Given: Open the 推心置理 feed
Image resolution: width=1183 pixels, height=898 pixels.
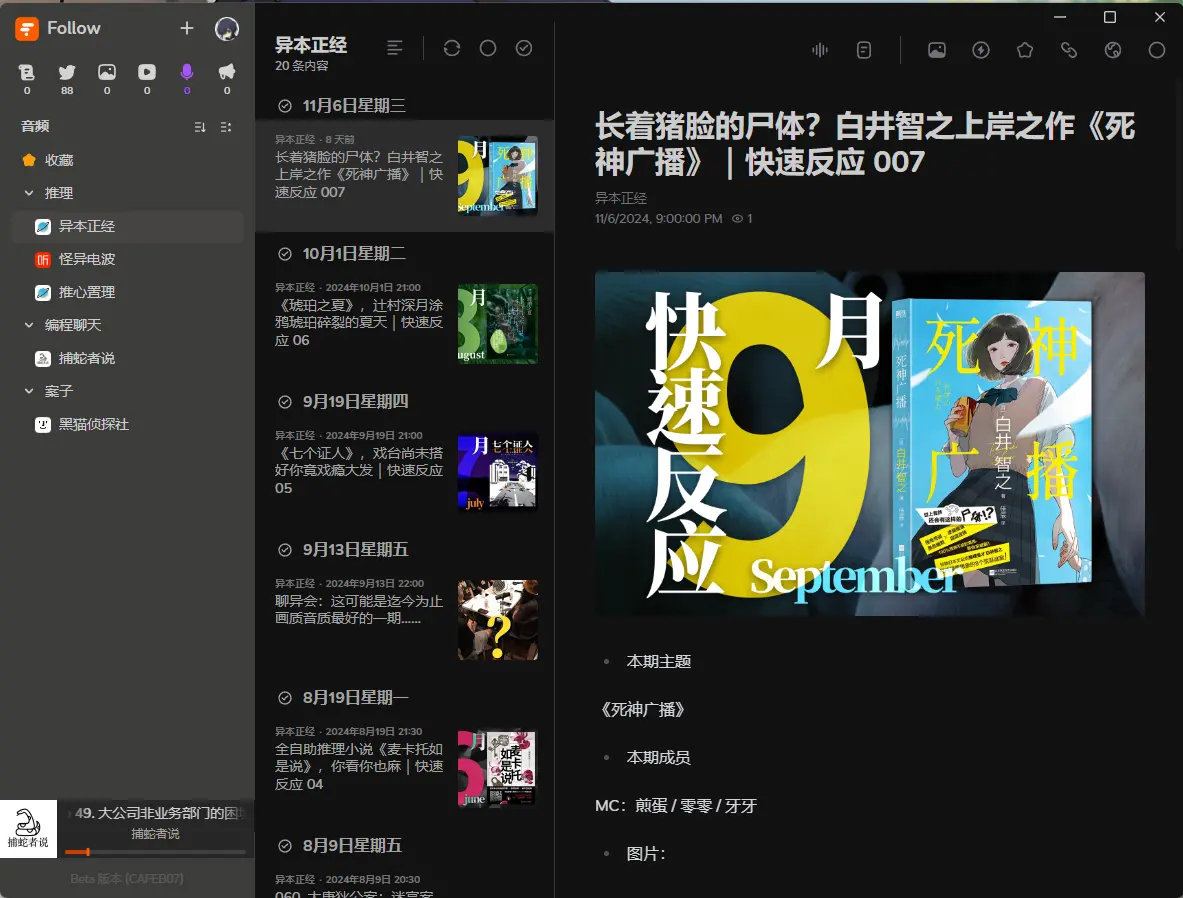Looking at the screenshot, I should (128, 292).
